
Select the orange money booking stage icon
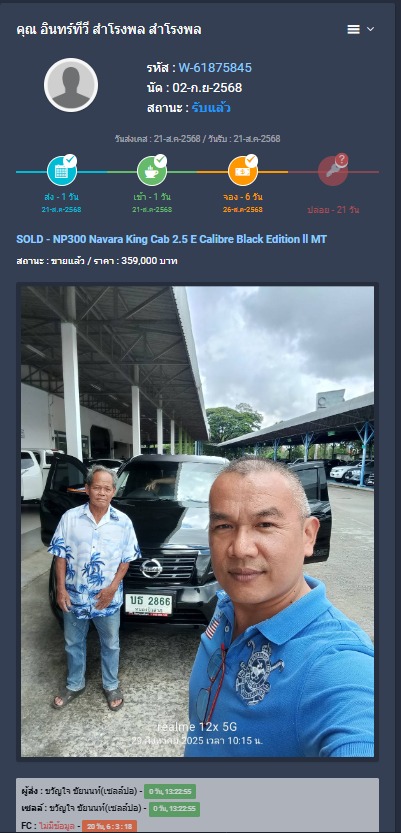coord(243,172)
